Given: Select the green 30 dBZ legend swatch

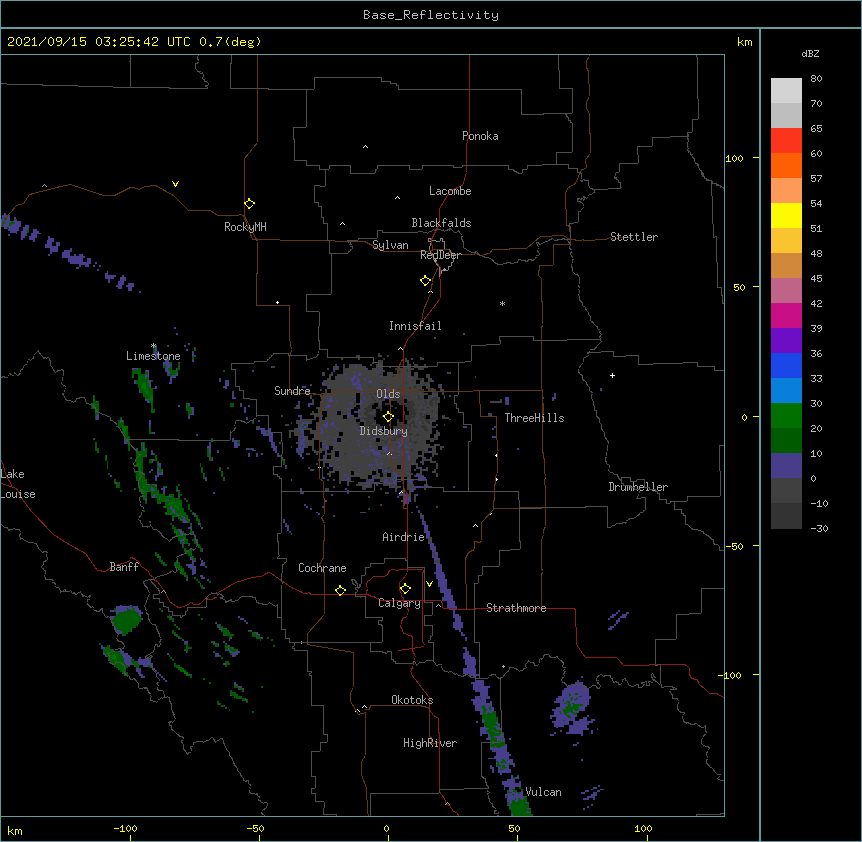Looking at the screenshot, I should pos(786,416).
